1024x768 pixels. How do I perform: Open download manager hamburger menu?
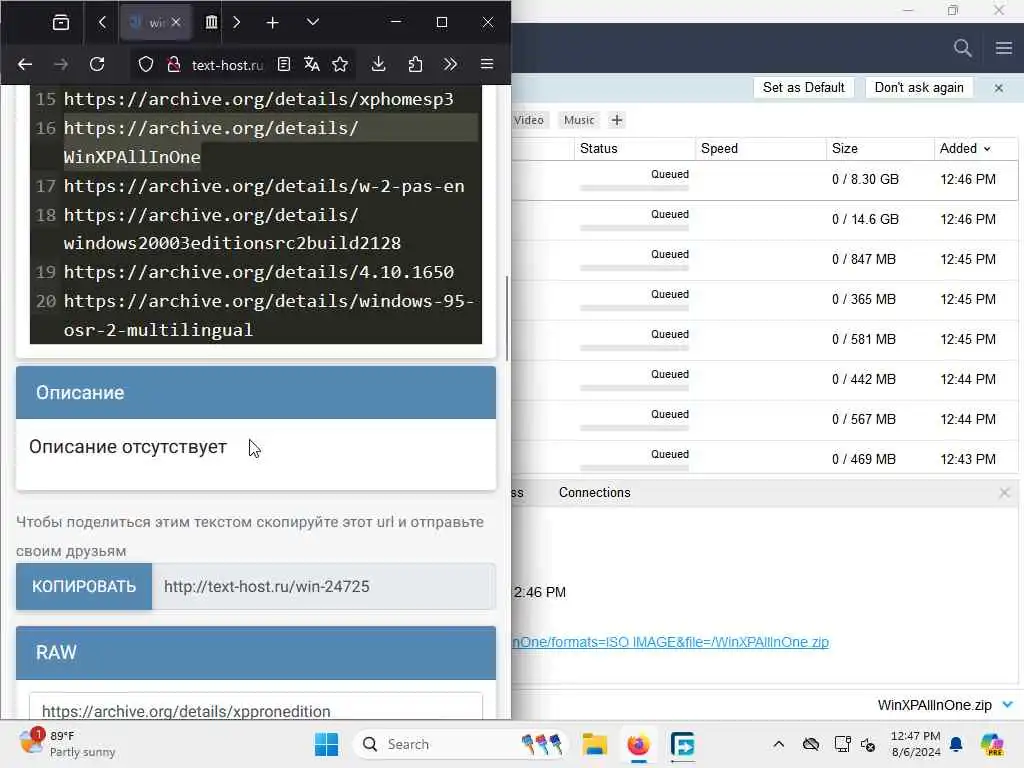tap(1004, 48)
